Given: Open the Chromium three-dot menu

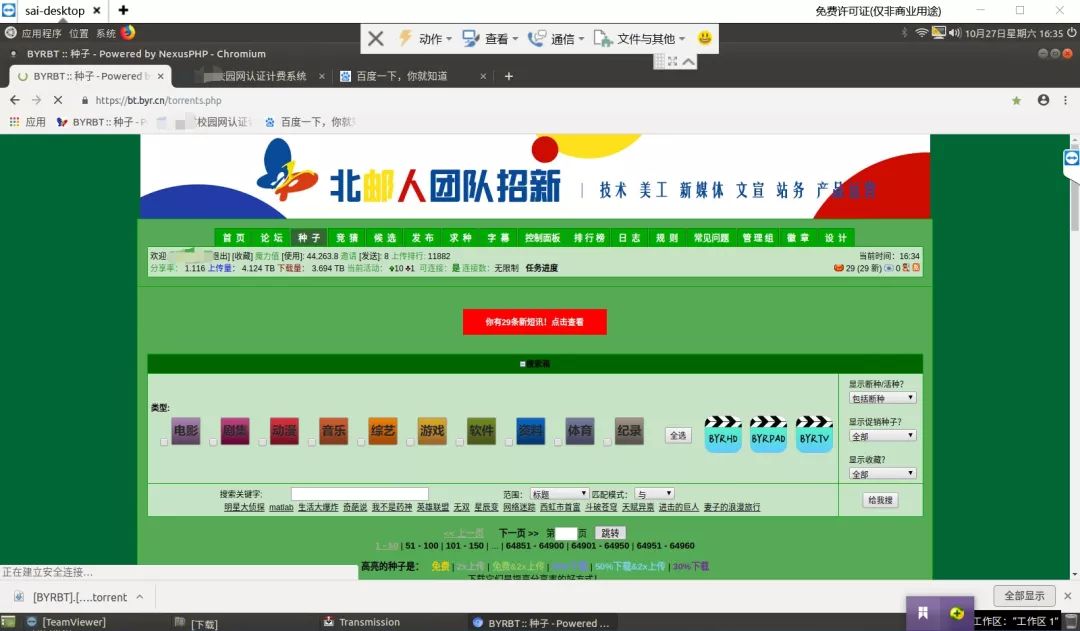Looking at the screenshot, I should [x=1065, y=100].
